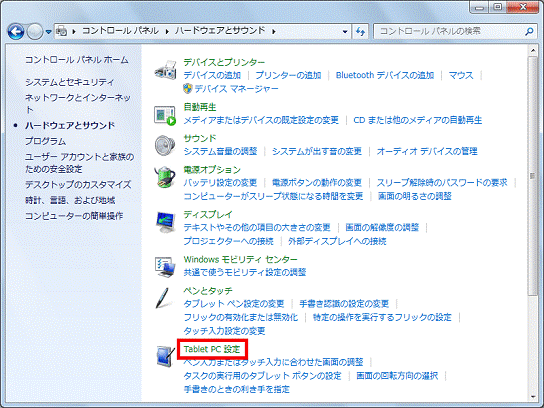The width and height of the screenshot is (544, 408).
Task: Click 画面の解像度の調整 link
Action: pyautogui.click(x=382, y=227)
